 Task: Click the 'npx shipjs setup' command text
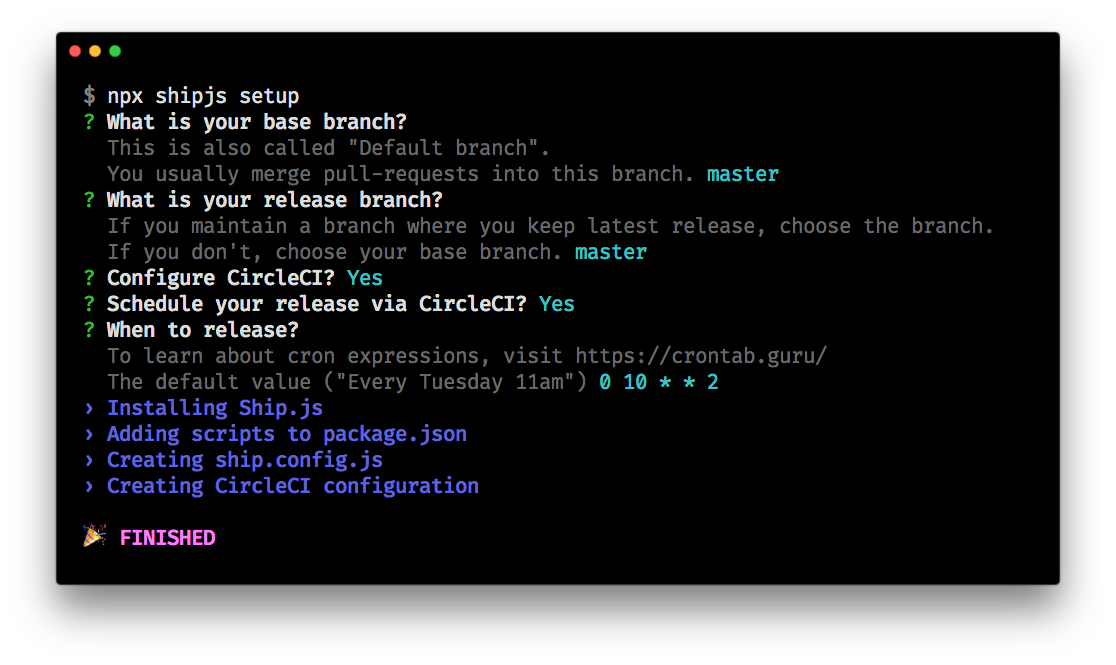pos(203,96)
